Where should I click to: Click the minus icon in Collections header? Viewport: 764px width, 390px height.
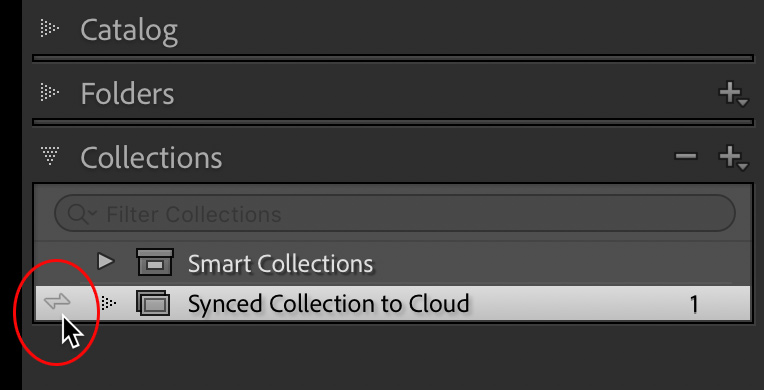[686, 156]
